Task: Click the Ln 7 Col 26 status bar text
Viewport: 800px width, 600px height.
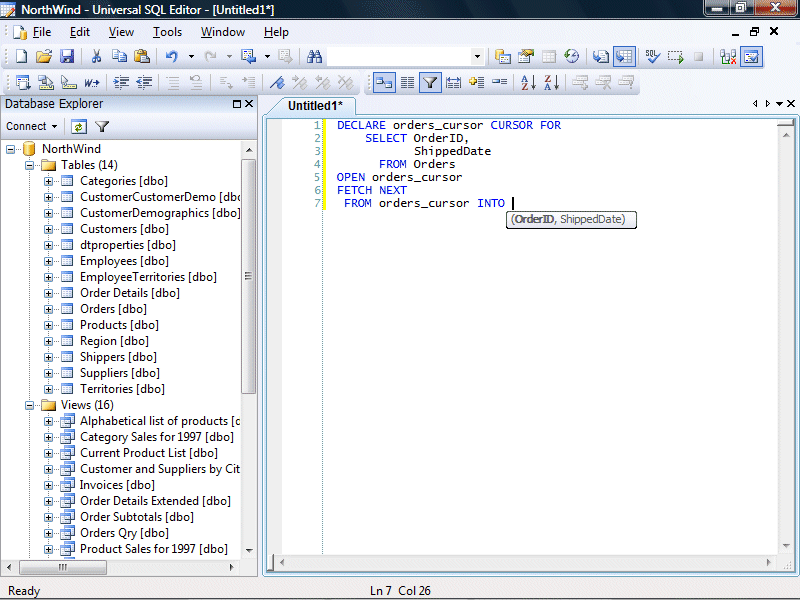Action: tap(400, 591)
